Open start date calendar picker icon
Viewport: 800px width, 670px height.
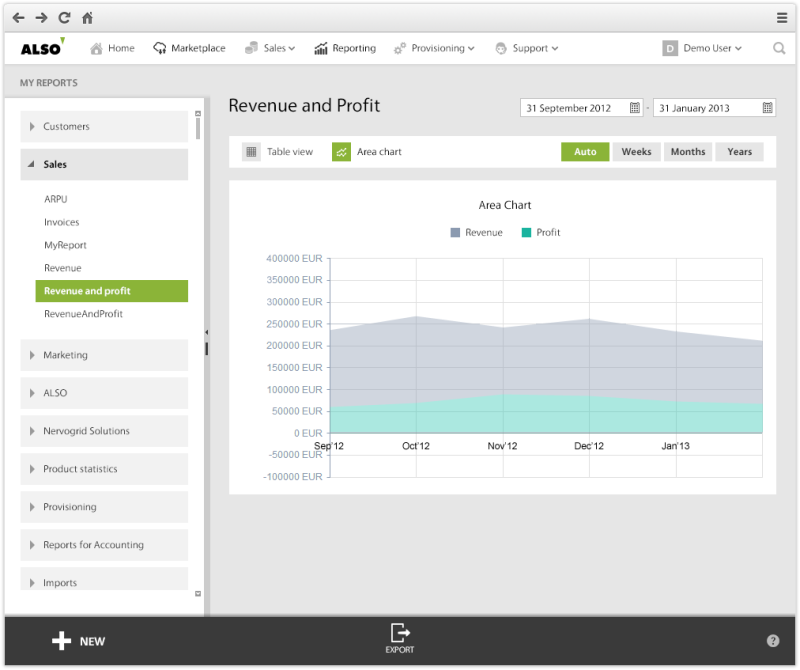coord(635,108)
